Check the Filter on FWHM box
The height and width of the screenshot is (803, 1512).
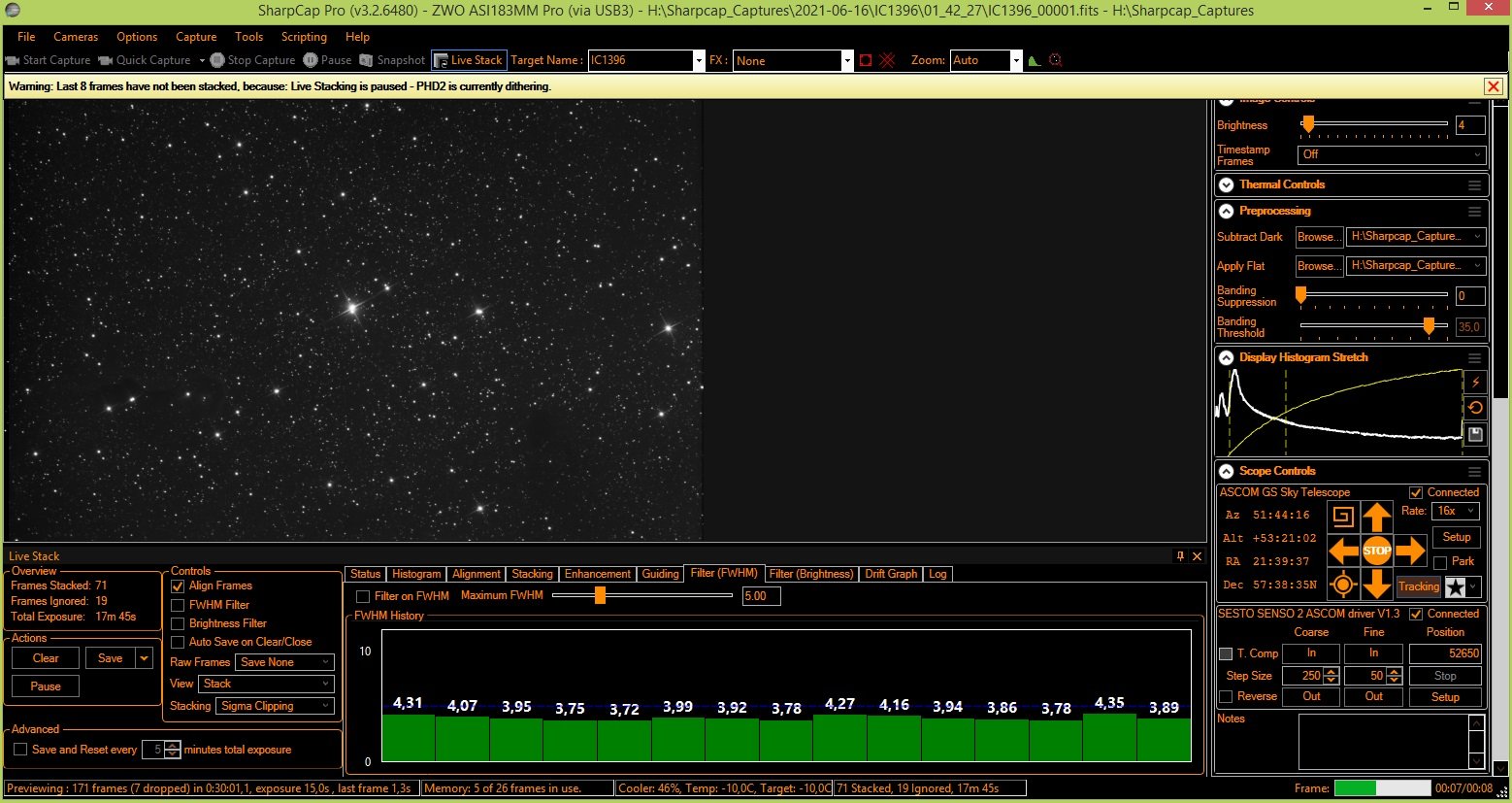[x=363, y=596]
